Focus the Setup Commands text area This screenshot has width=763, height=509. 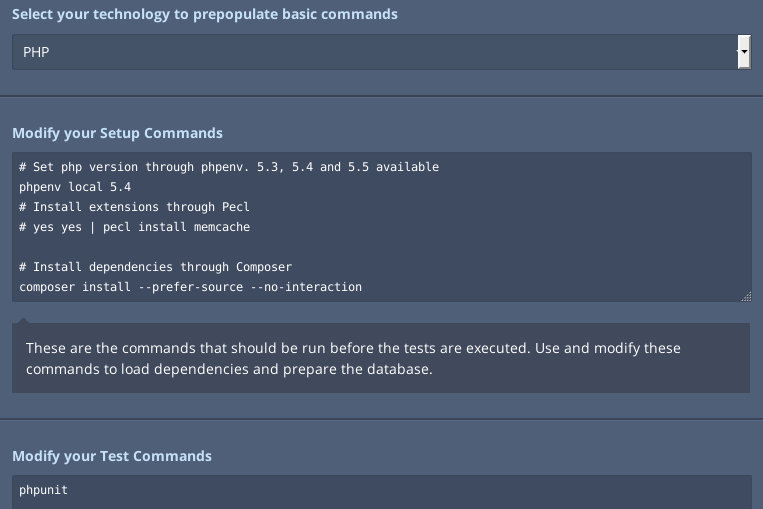(382, 227)
